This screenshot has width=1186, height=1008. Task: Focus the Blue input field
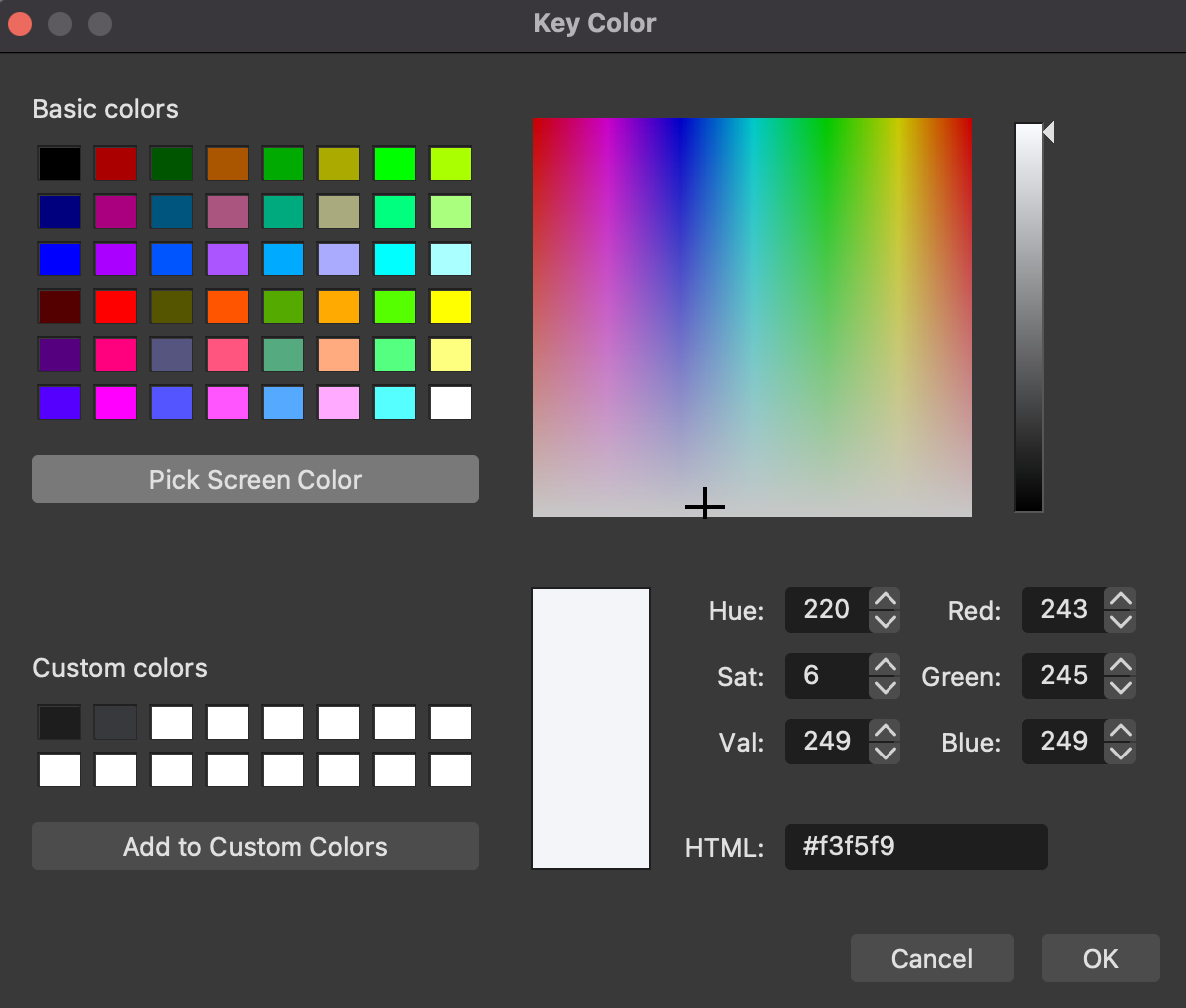(x=1063, y=742)
